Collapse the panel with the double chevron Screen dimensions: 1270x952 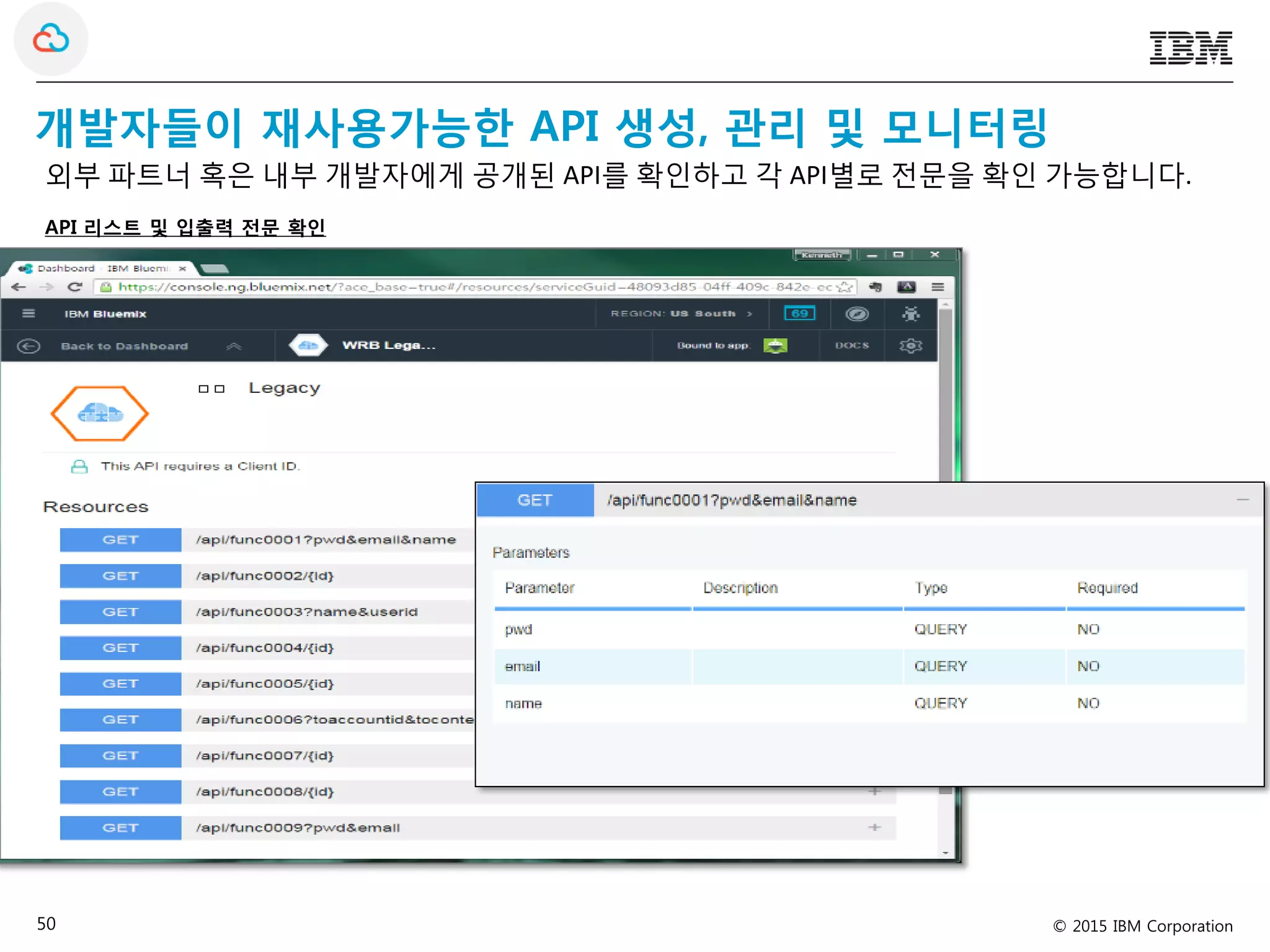(x=234, y=346)
